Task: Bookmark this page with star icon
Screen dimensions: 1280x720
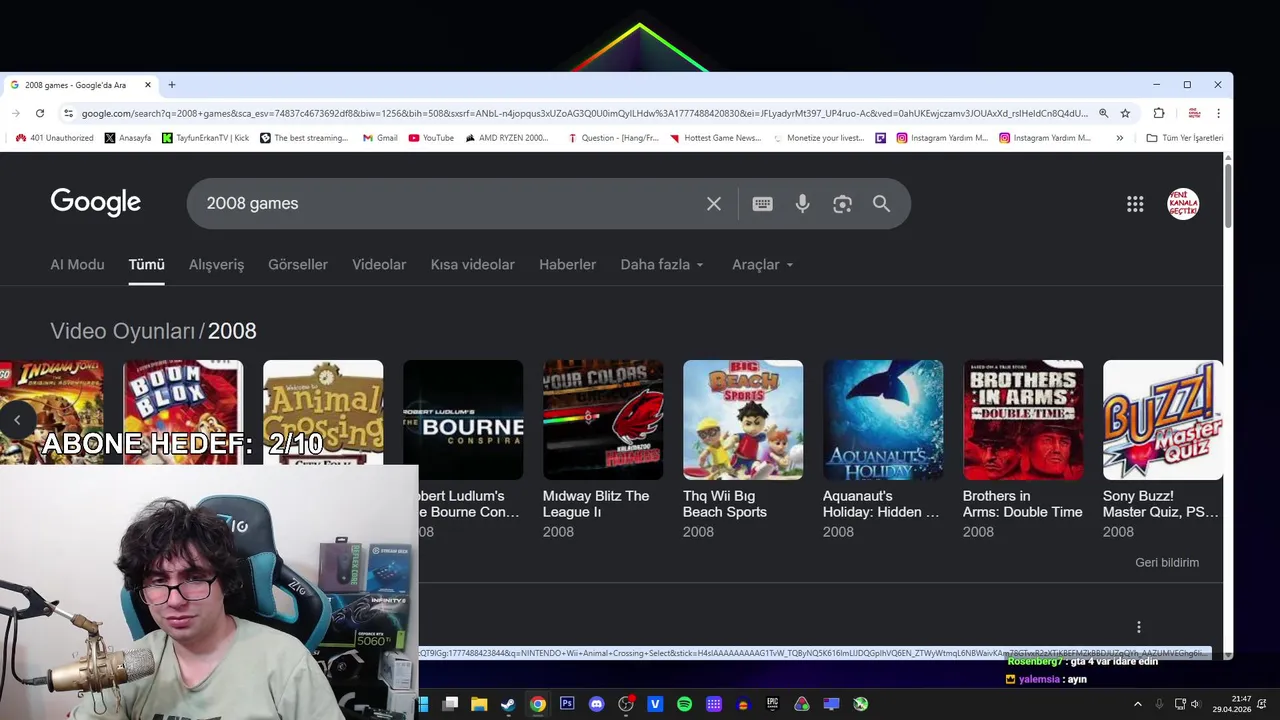Action: click(x=1125, y=113)
